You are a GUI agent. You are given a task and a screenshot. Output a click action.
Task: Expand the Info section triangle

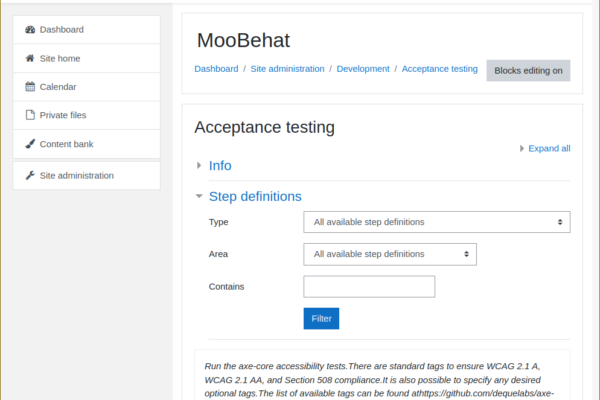[199, 165]
